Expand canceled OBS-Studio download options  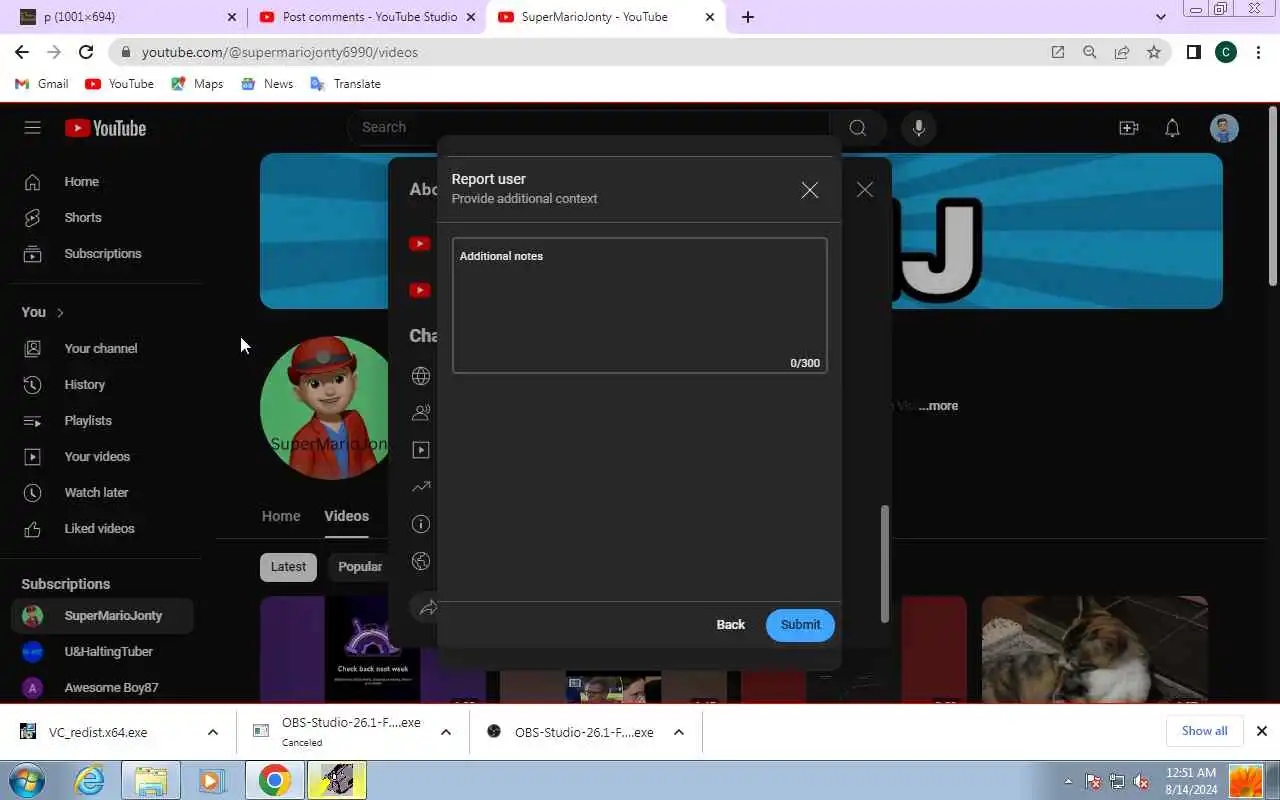(446, 732)
